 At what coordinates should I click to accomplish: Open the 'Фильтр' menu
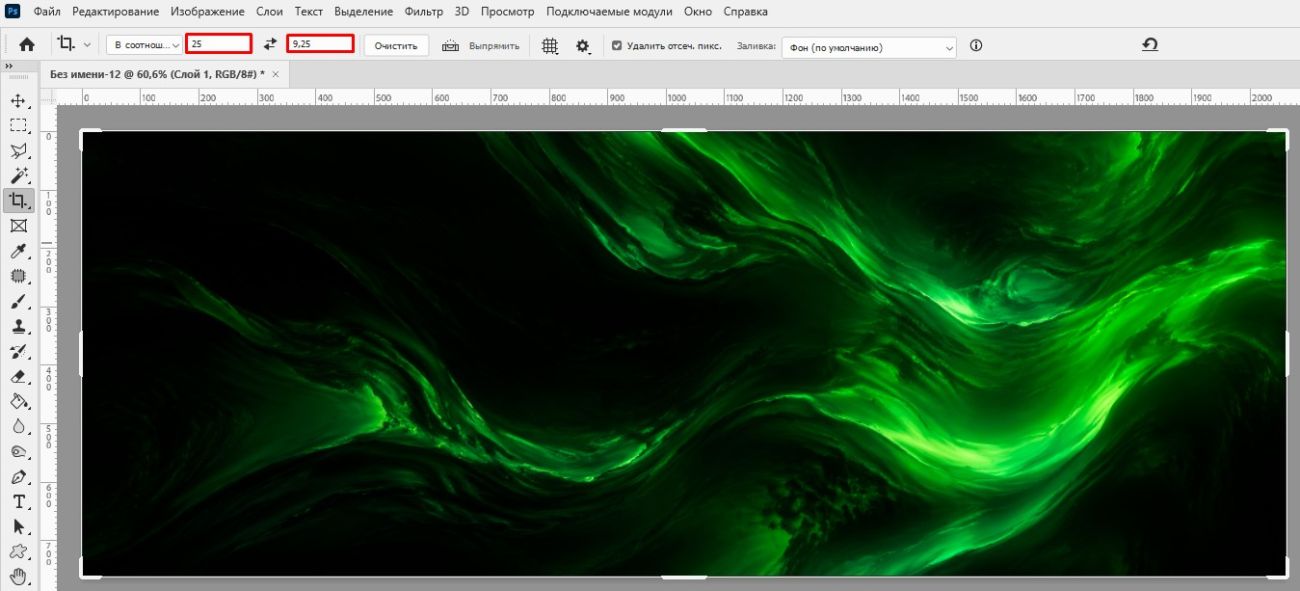[424, 12]
